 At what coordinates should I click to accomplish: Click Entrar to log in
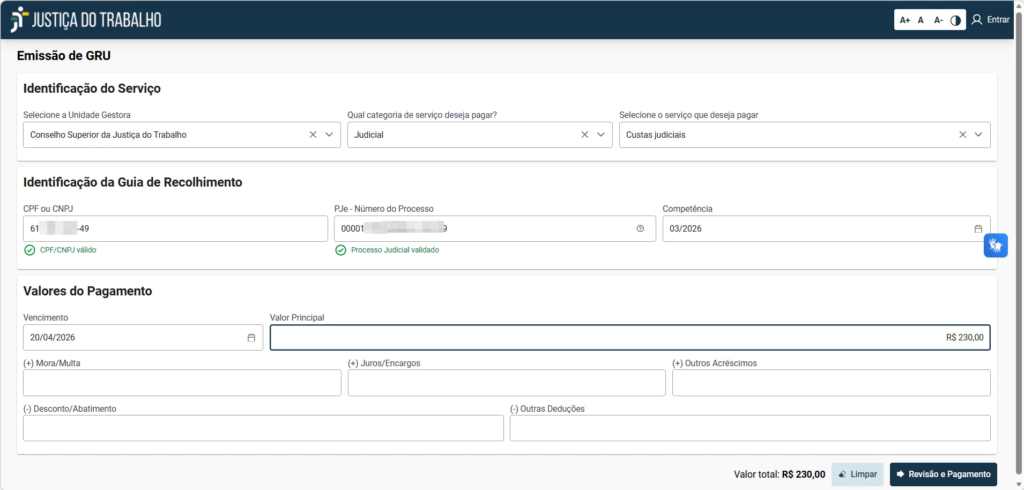click(990, 20)
